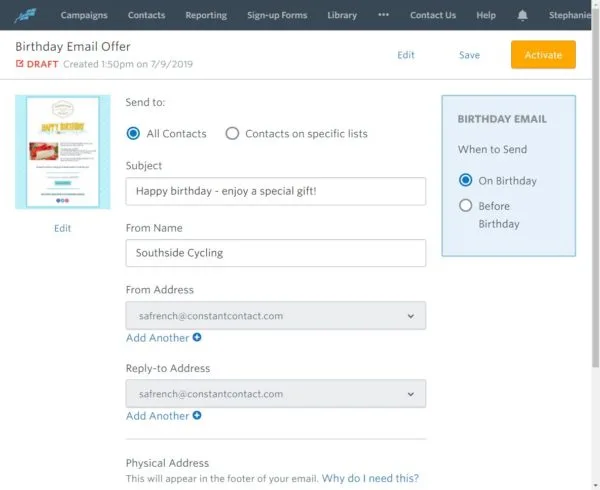The width and height of the screenshot is (600, 490).
Task: Click the birthday email preview thumbnail
Action: coord(62,152)
